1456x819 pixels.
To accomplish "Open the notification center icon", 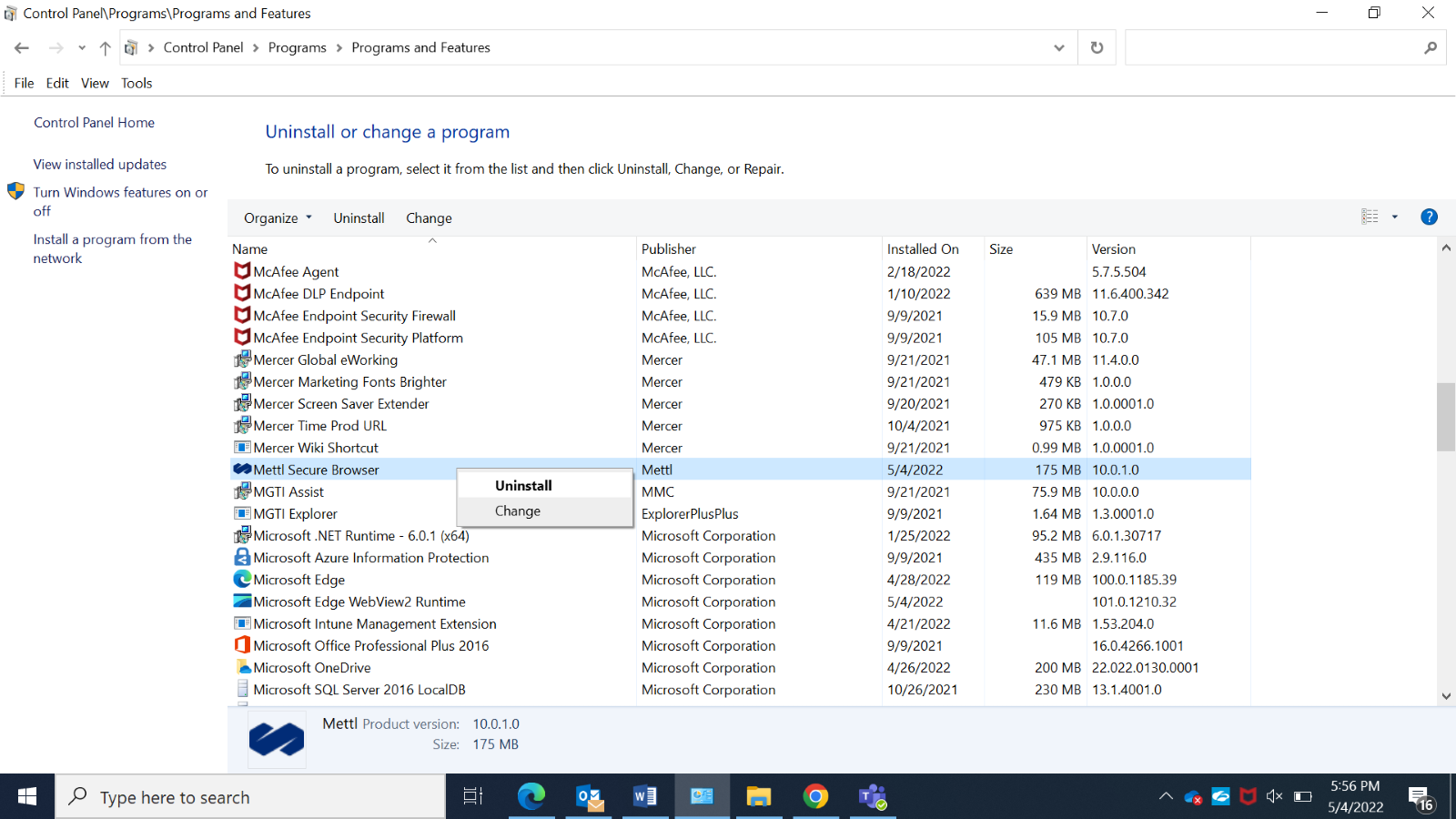I will 1421,798.
